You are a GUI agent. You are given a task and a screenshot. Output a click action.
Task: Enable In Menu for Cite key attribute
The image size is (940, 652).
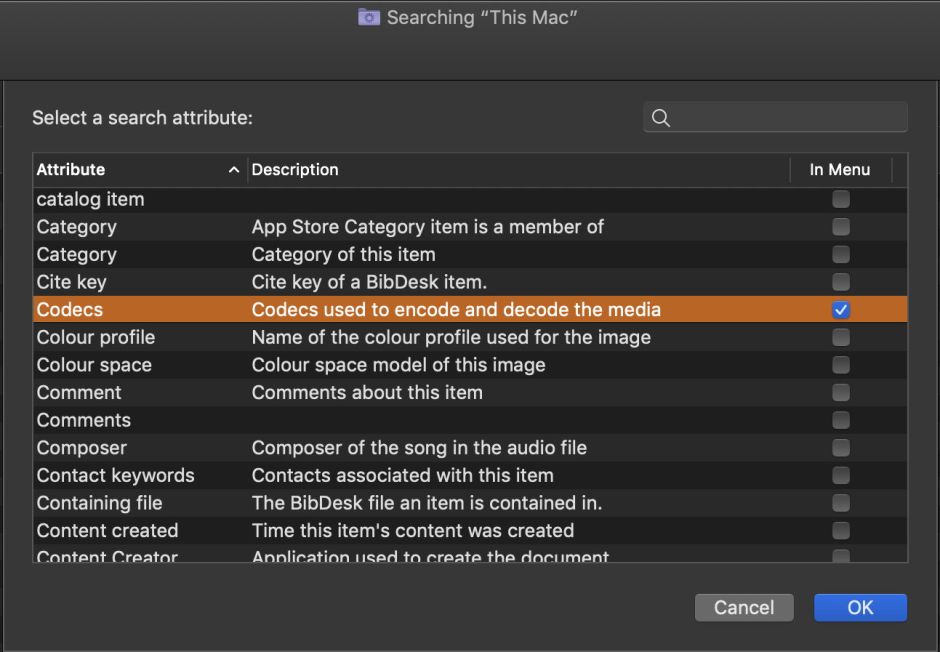tap(839, 281)
